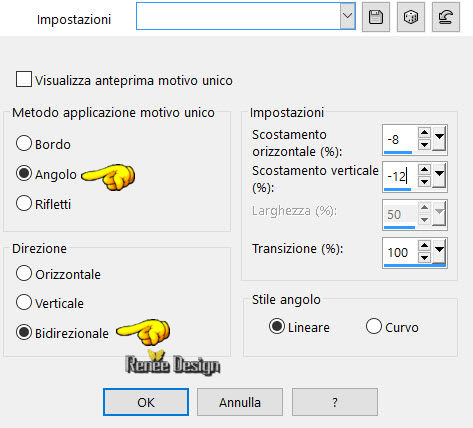Confirm settings with the OK button
The image size is (473, 428).
146,402
